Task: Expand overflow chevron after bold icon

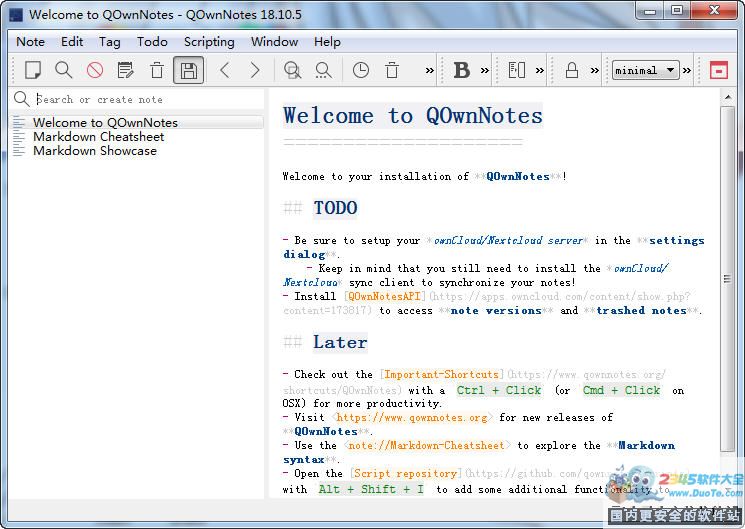Action: coord(485,71)
